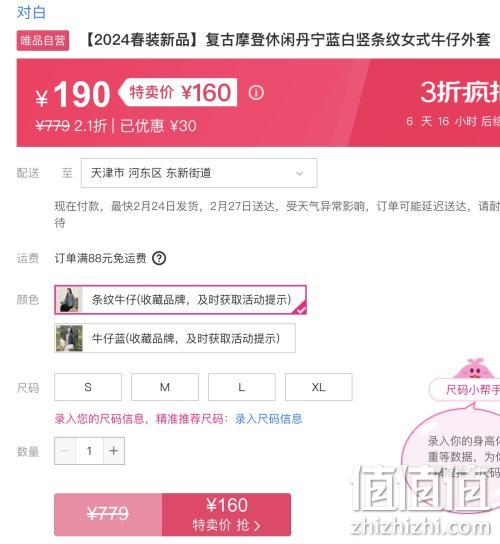Click the 牛仔蓝 color thumbnail image
The width and height of the screenshot is (500, 544).
(69, 338)
